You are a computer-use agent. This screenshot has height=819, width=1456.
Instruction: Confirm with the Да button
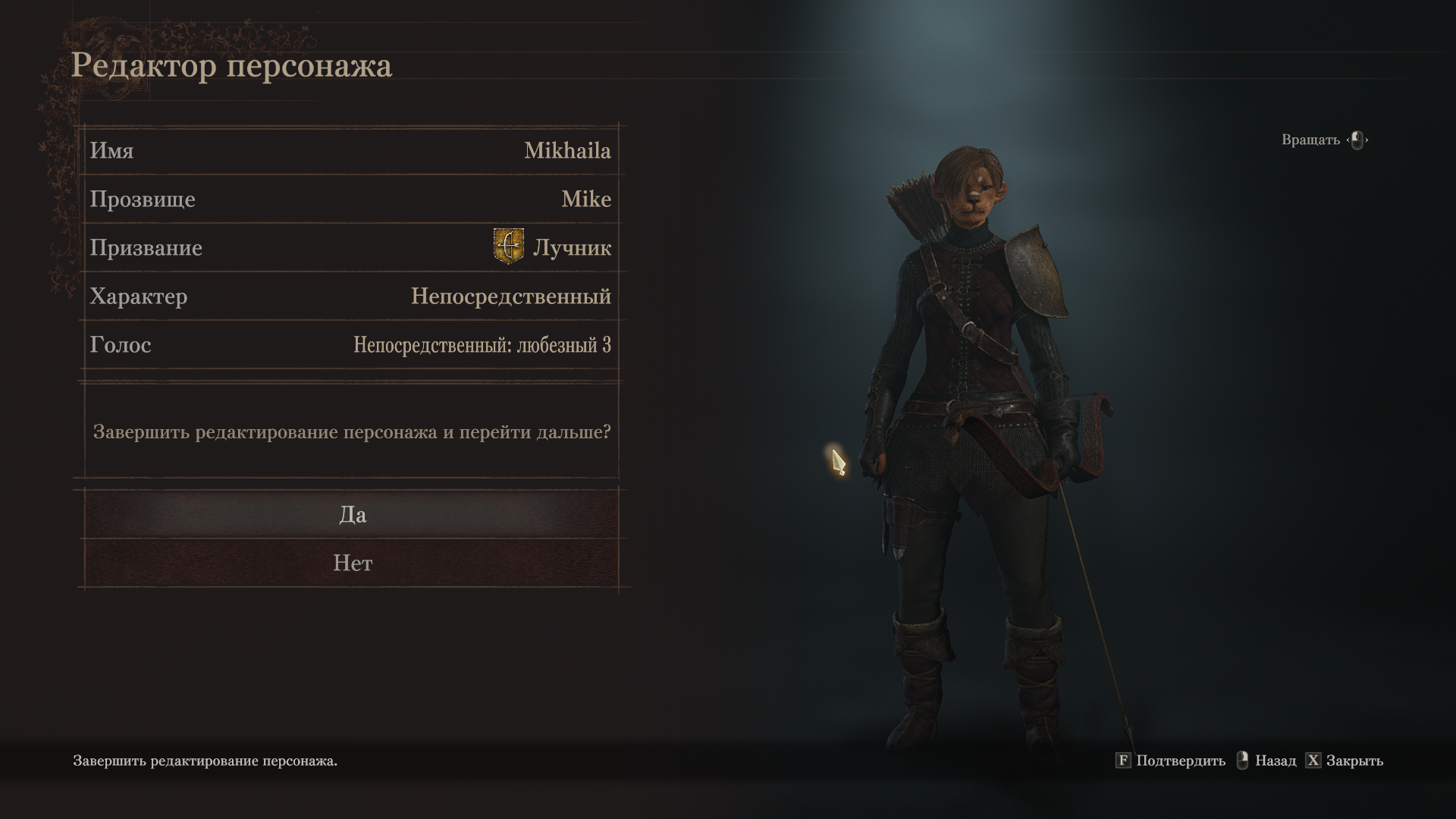click(x=351, y=514)
